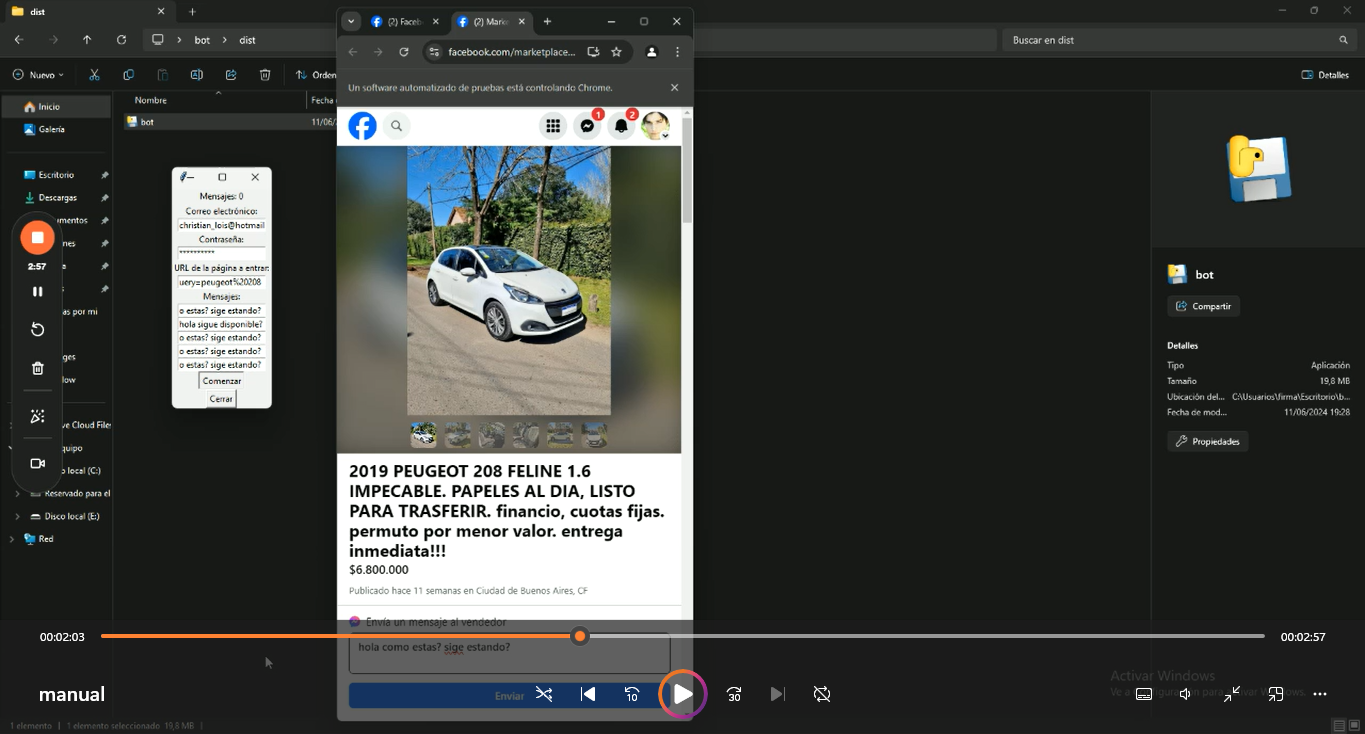Open the Nuevo dropdown in Explorer
Image resolution: width=1365 pixels, height=734 pixels.
pyautogui.click(x=39, y=75)
